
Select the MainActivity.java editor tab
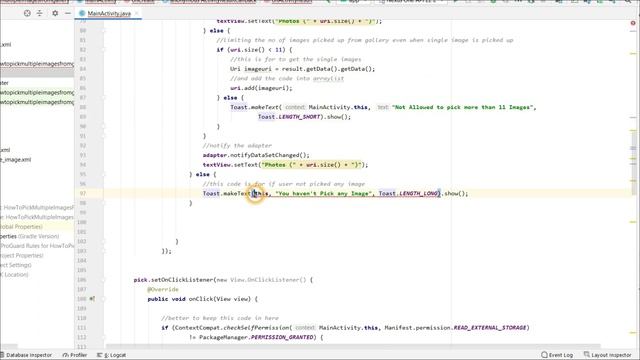[x=109, y=13]
